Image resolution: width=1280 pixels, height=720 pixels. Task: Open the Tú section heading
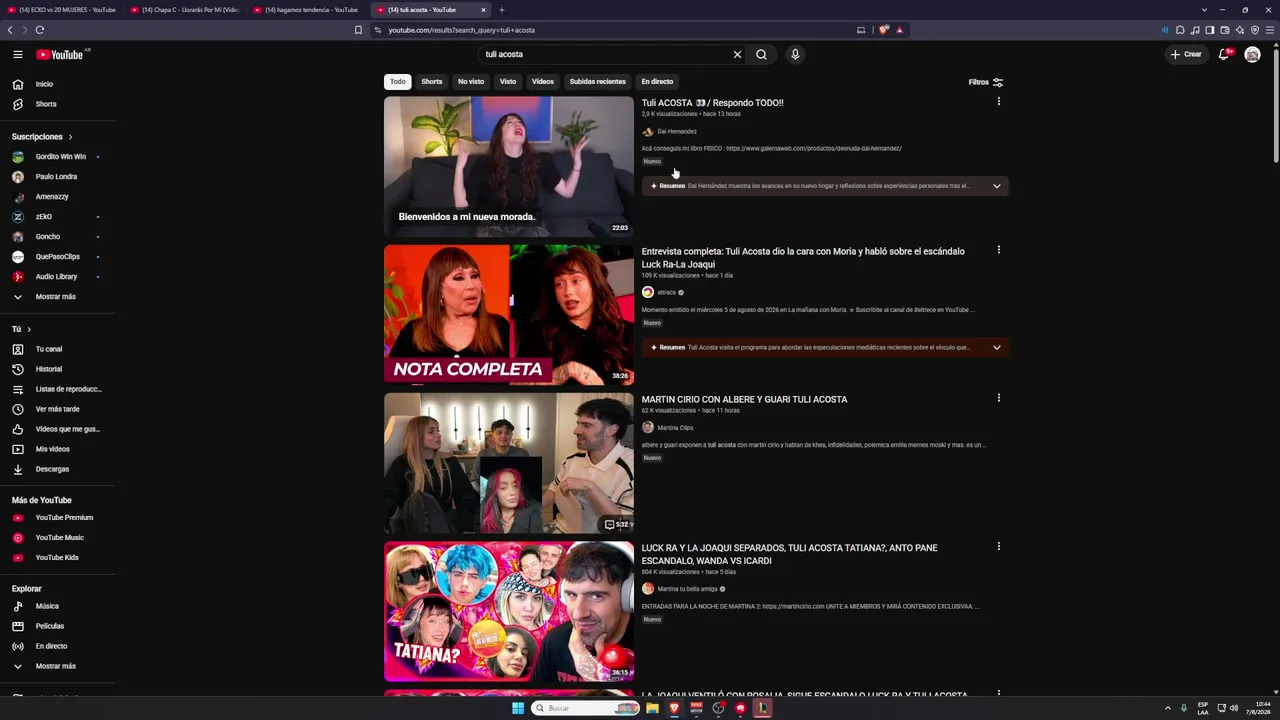pos(21,329)
